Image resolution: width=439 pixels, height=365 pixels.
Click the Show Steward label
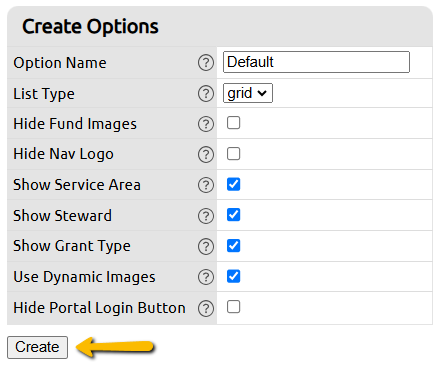(62, 216)
